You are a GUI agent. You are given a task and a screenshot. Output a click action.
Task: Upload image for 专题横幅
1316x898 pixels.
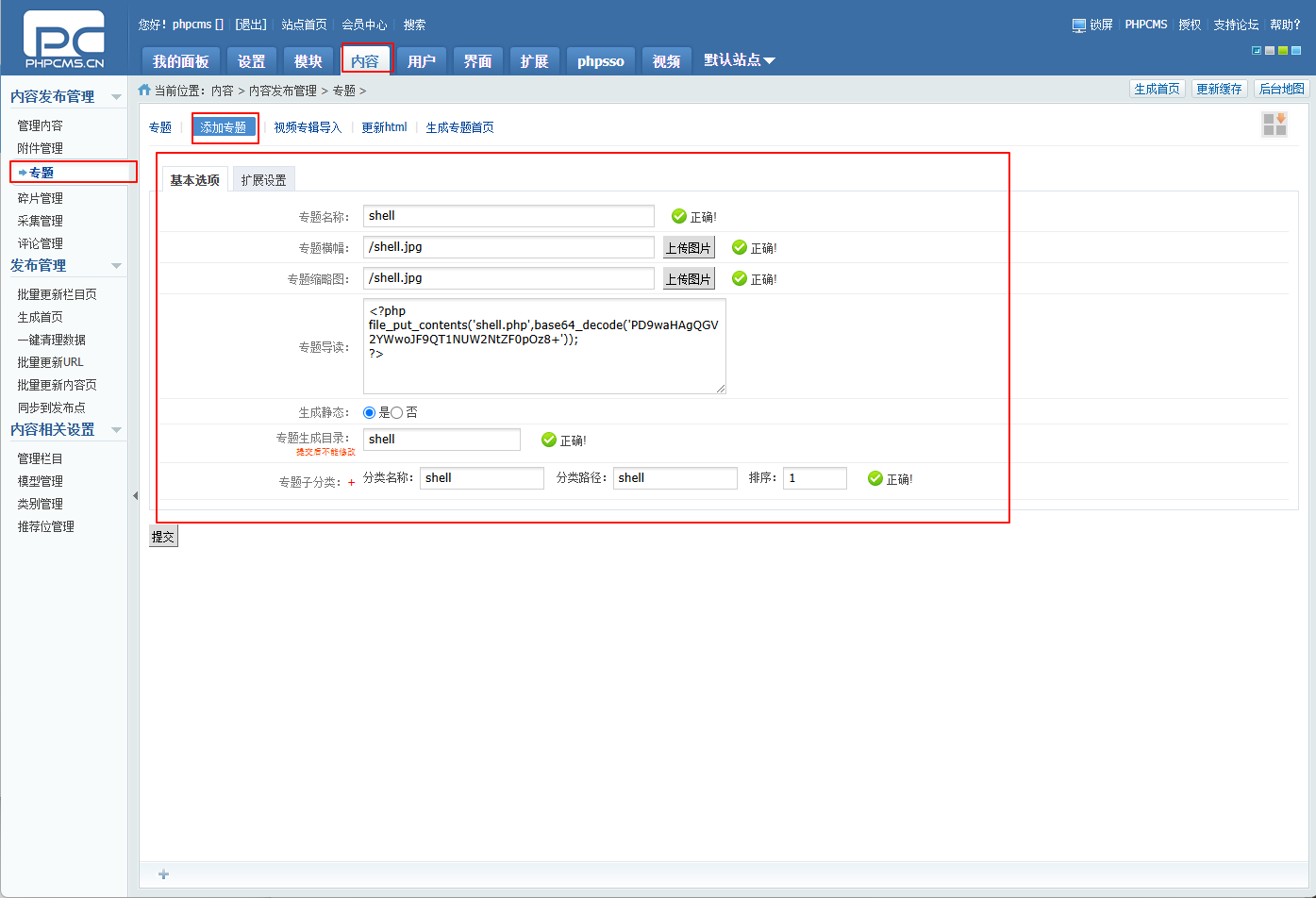pos(689,248)
